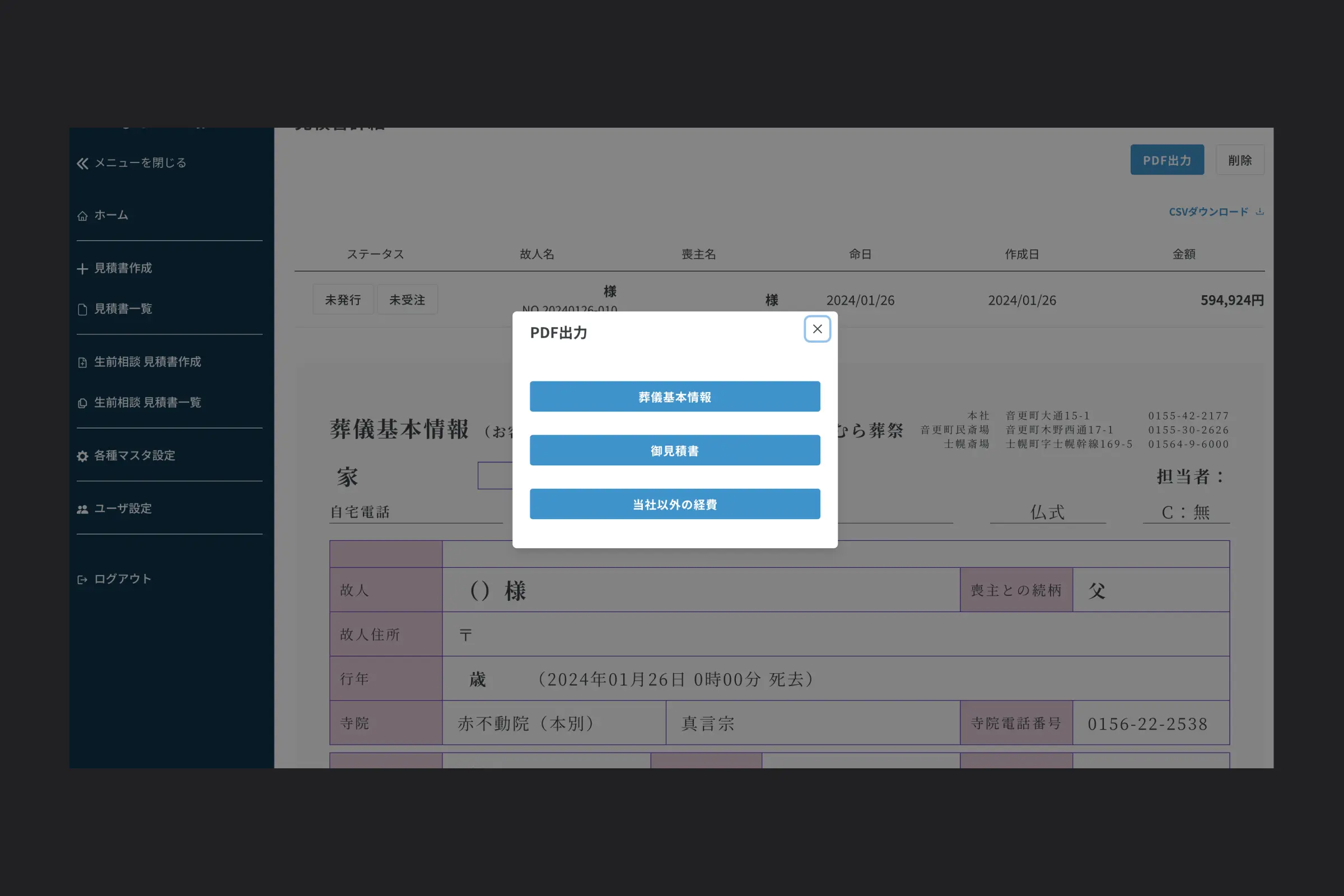Click the copy icon beside 生前相談 見積書一覧
Image resolution: width=1344 pixels, height=896 pixels.
[x=82, y=403]
